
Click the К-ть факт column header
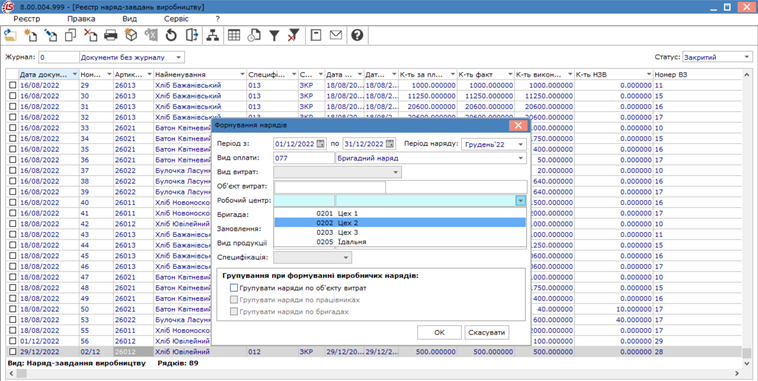pos(485,74)
